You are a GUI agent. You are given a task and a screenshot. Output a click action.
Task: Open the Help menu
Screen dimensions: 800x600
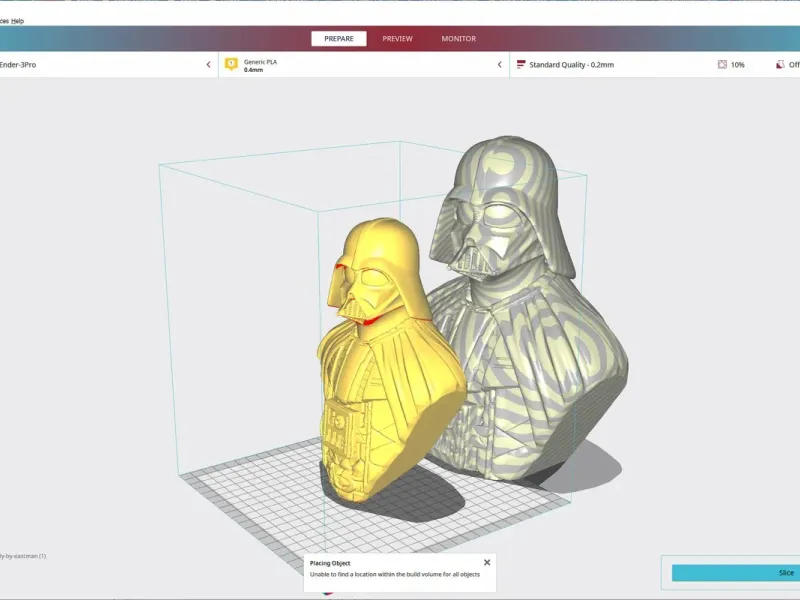tap(17, 21)
